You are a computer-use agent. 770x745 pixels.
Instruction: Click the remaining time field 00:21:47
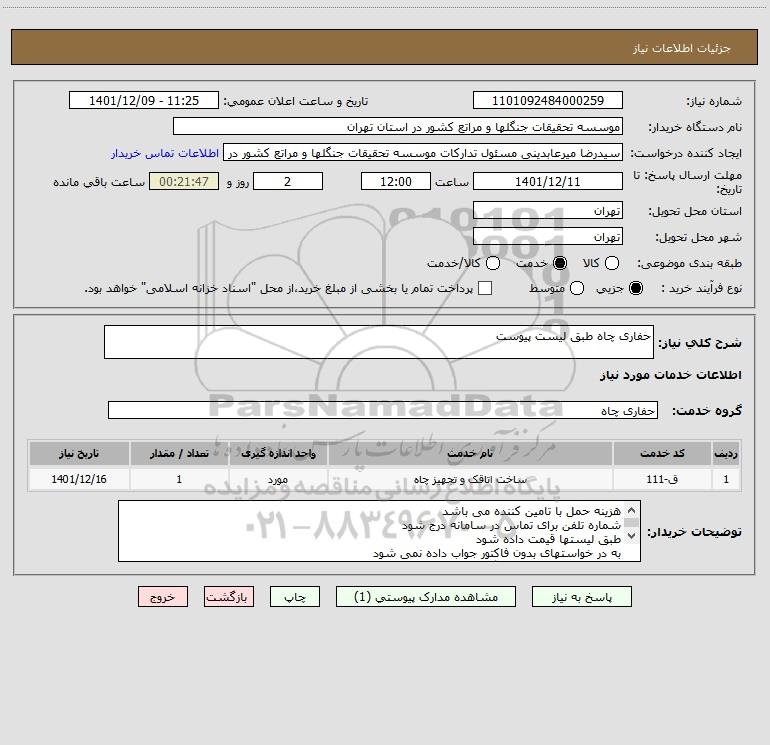tap(184, 181)
